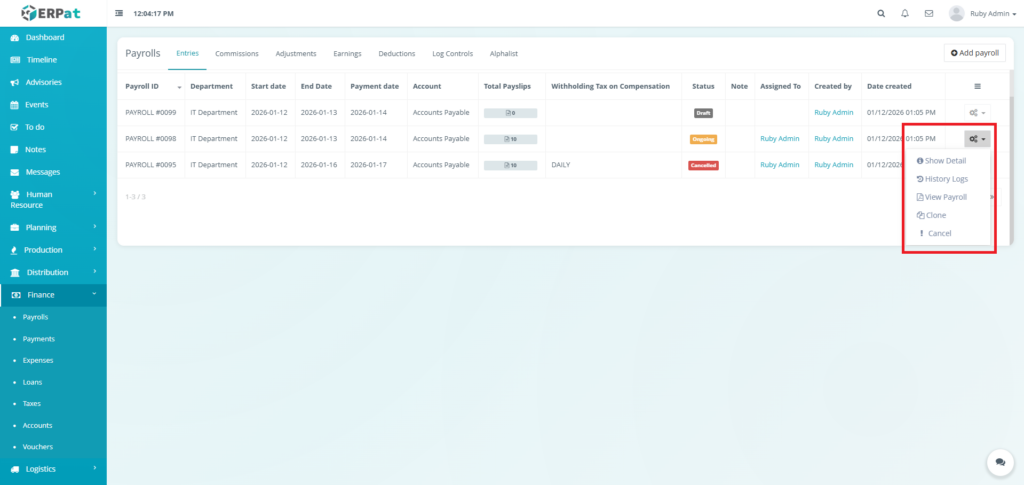Toggle the sidebar hamburger menu icon
The image size is (1024, 485).
point(120,14)
